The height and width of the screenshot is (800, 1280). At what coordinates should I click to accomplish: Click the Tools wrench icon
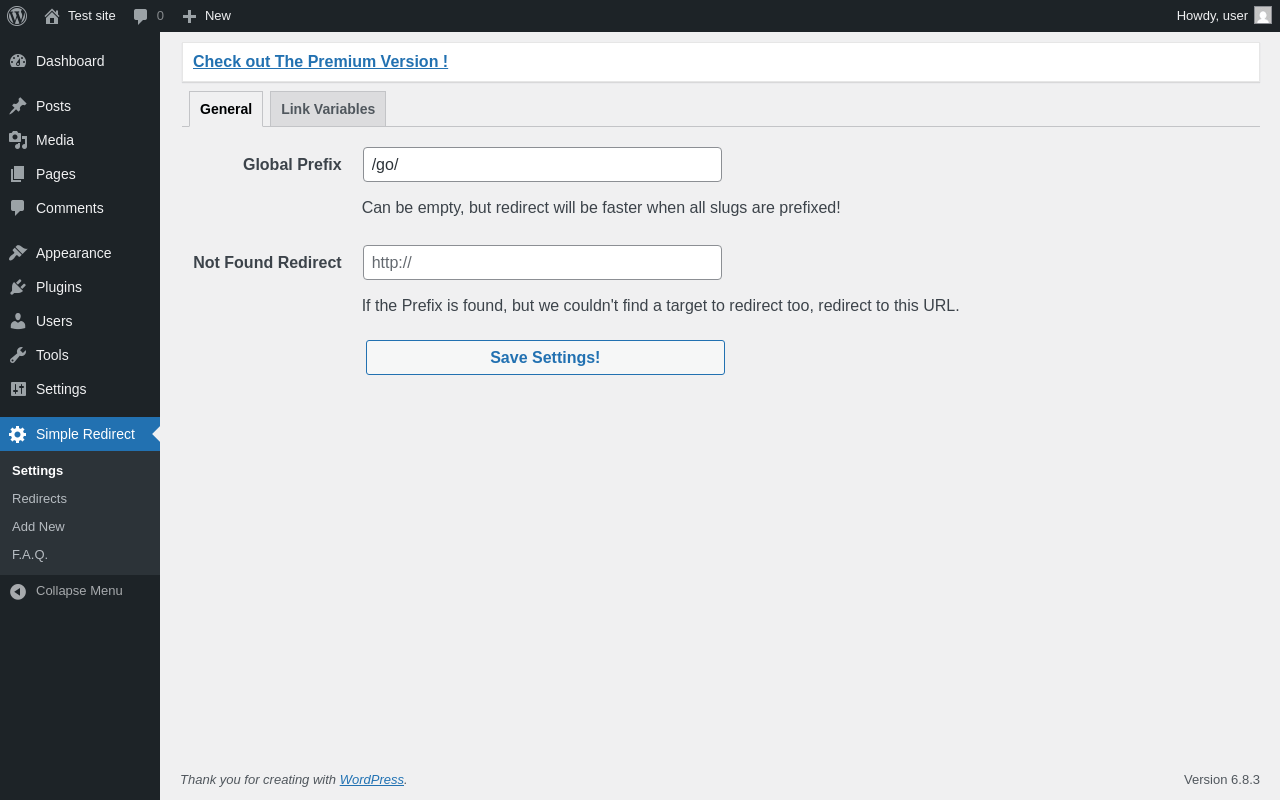18,355
